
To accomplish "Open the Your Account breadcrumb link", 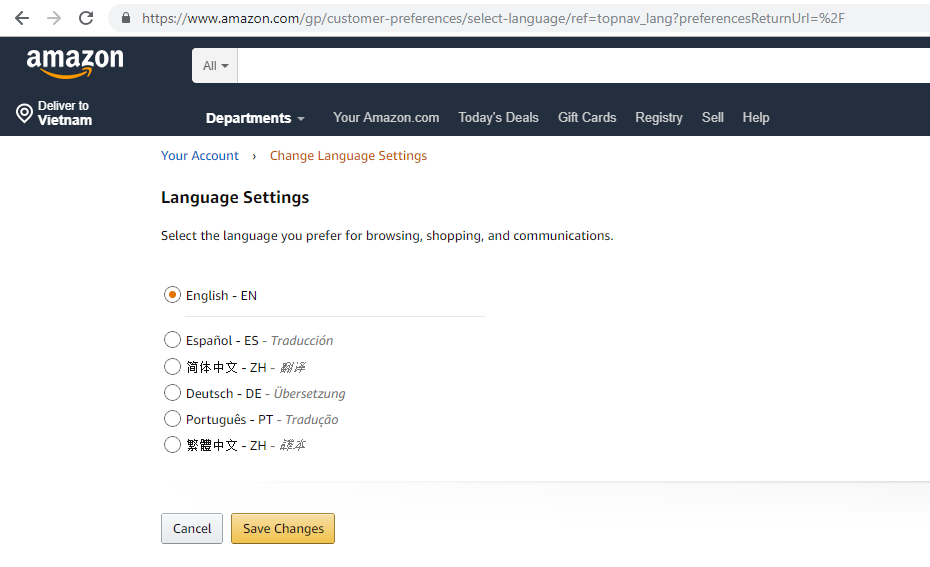I will pyautogui.click(x=200, y=155).
